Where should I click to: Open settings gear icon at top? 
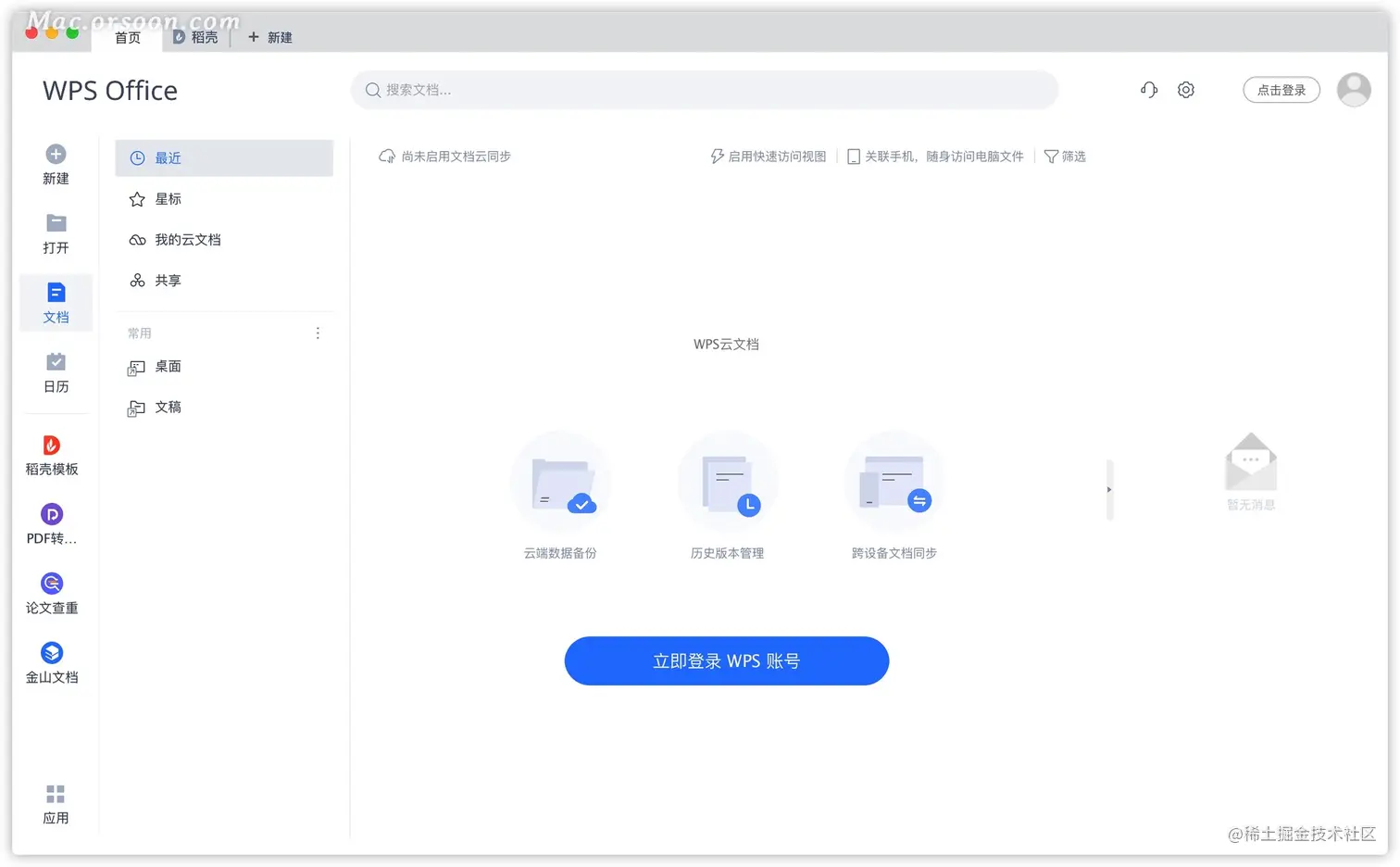[x=1186, y=90]
